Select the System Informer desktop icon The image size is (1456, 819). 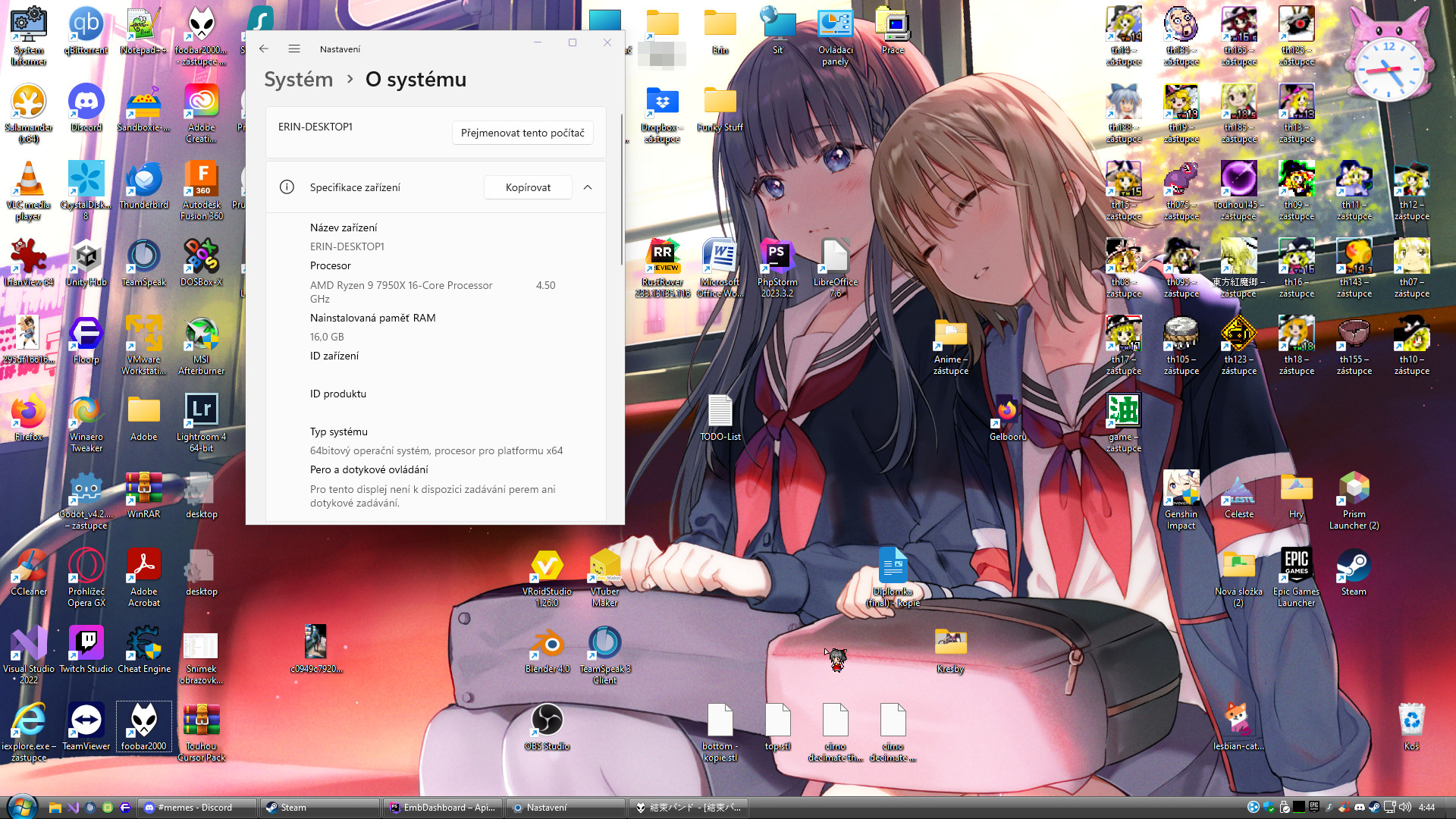[29, 36]
